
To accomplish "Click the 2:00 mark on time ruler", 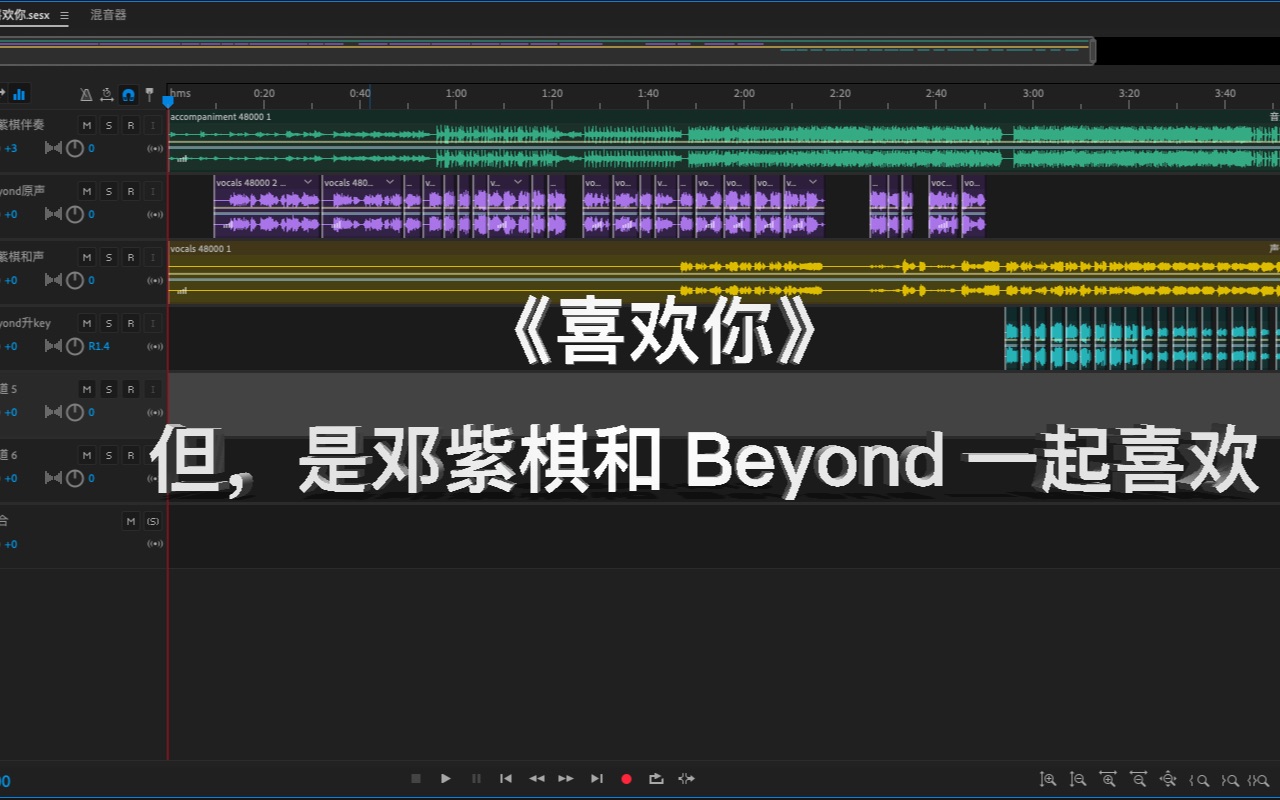I will pos(744,93).
